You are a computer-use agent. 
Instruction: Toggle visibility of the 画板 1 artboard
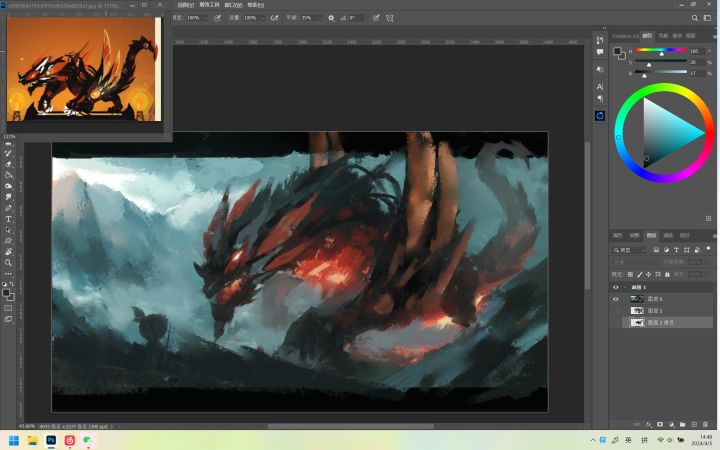616,287
